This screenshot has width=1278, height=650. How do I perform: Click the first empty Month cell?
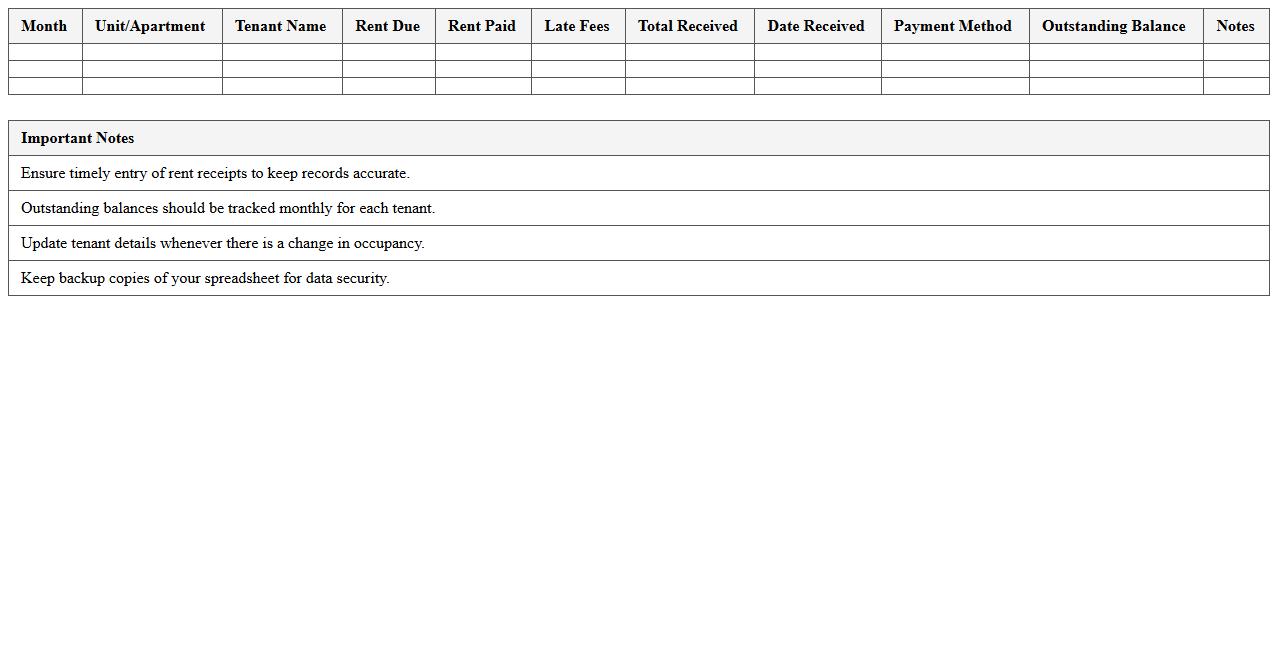[x=44, y=52]
